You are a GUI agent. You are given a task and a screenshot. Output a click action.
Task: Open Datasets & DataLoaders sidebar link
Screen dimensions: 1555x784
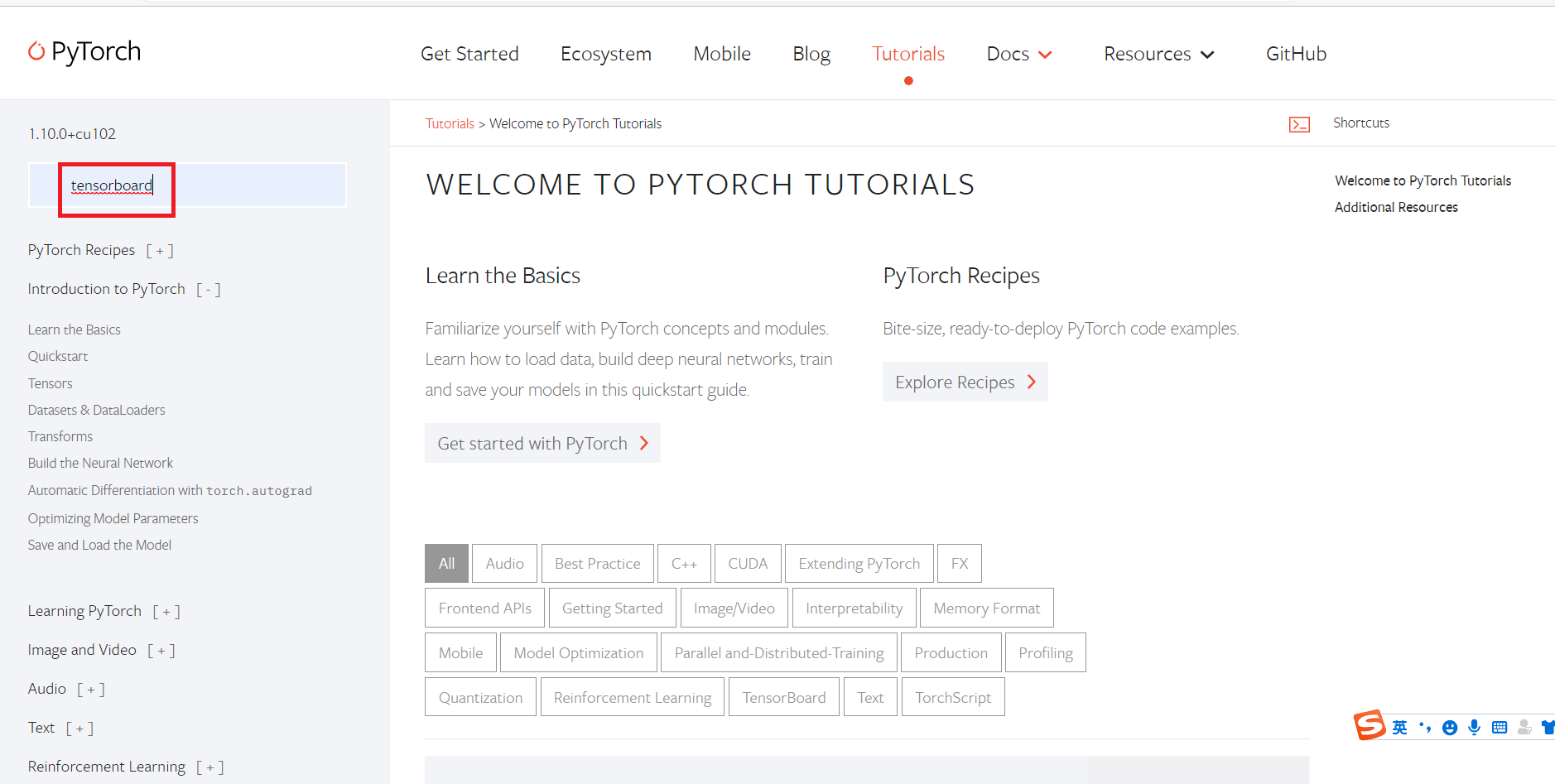tap(97, 410)
